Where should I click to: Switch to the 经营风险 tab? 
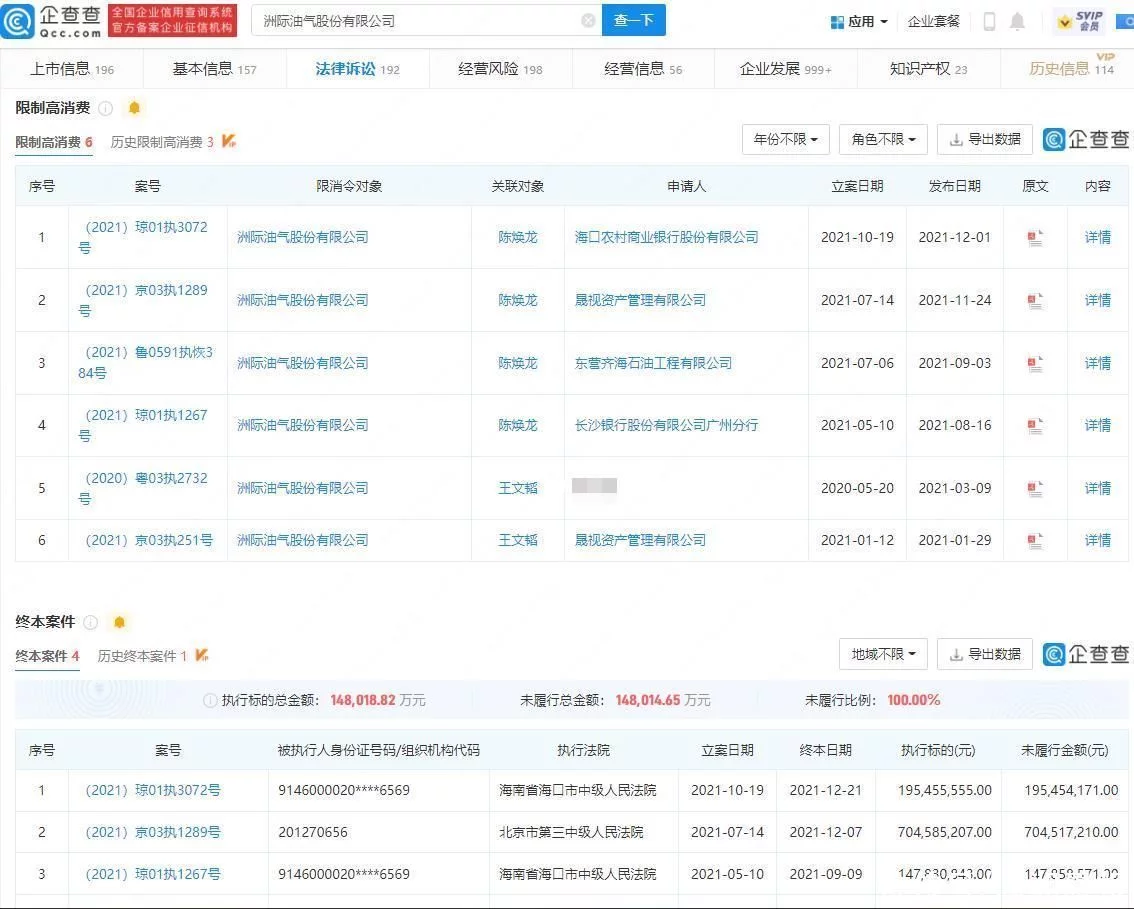(x=500, y=69)
